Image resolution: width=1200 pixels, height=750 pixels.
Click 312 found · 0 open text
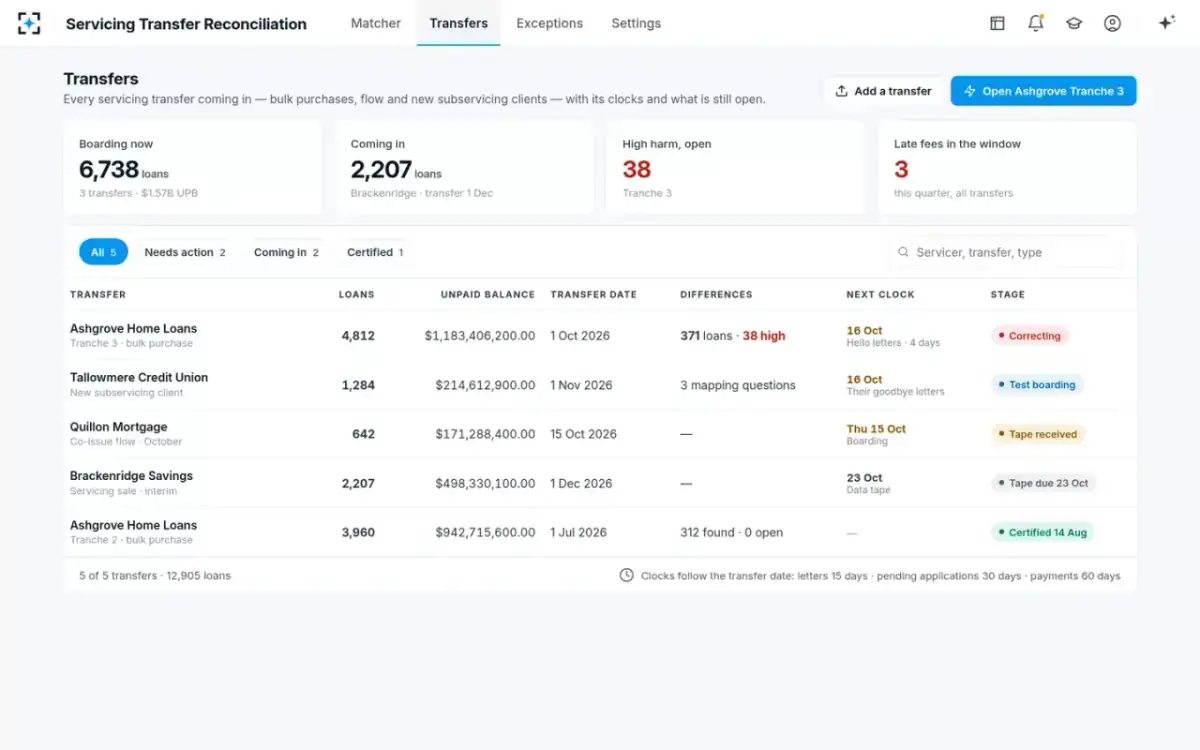(x=731, y=532)
